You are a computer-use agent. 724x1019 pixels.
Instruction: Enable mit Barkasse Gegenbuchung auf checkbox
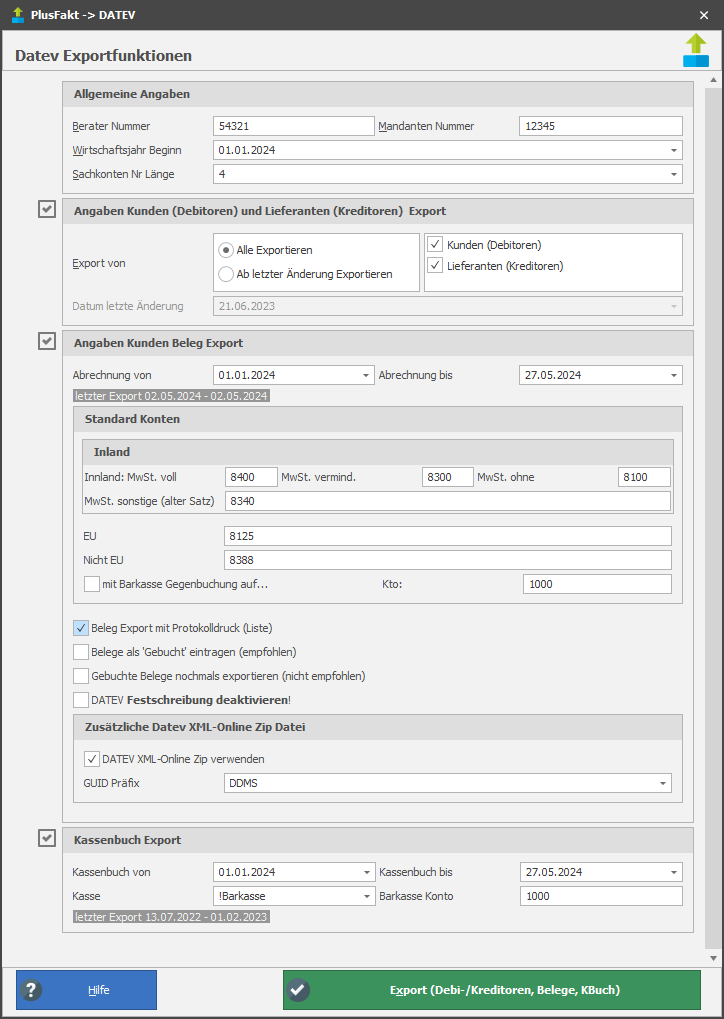click(92, 584)
